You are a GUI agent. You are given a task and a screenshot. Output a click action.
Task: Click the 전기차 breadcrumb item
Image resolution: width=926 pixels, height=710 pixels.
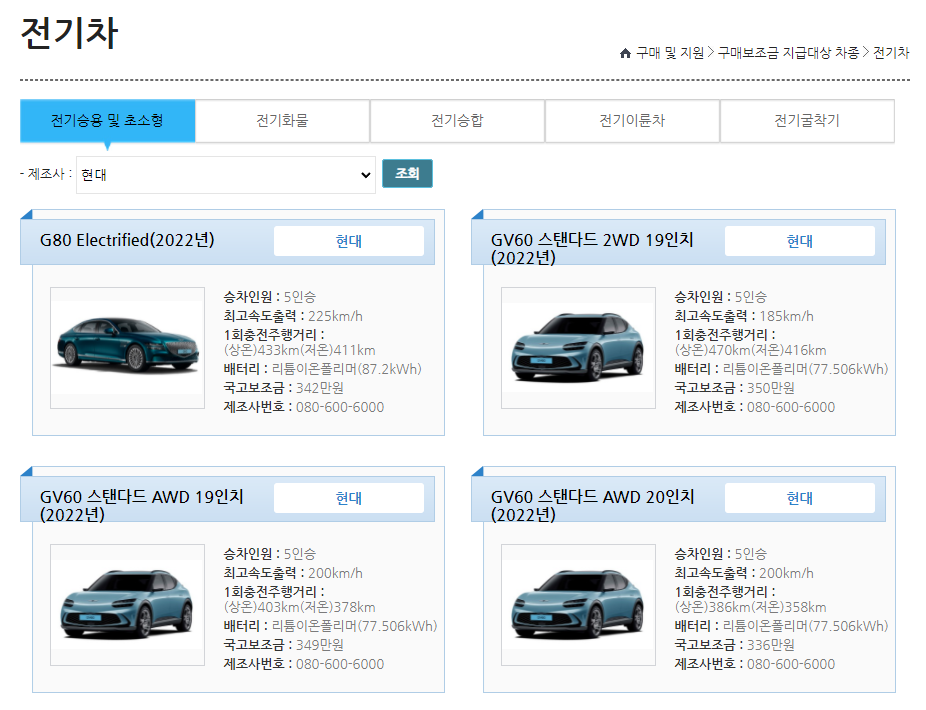tap(891, 53)
